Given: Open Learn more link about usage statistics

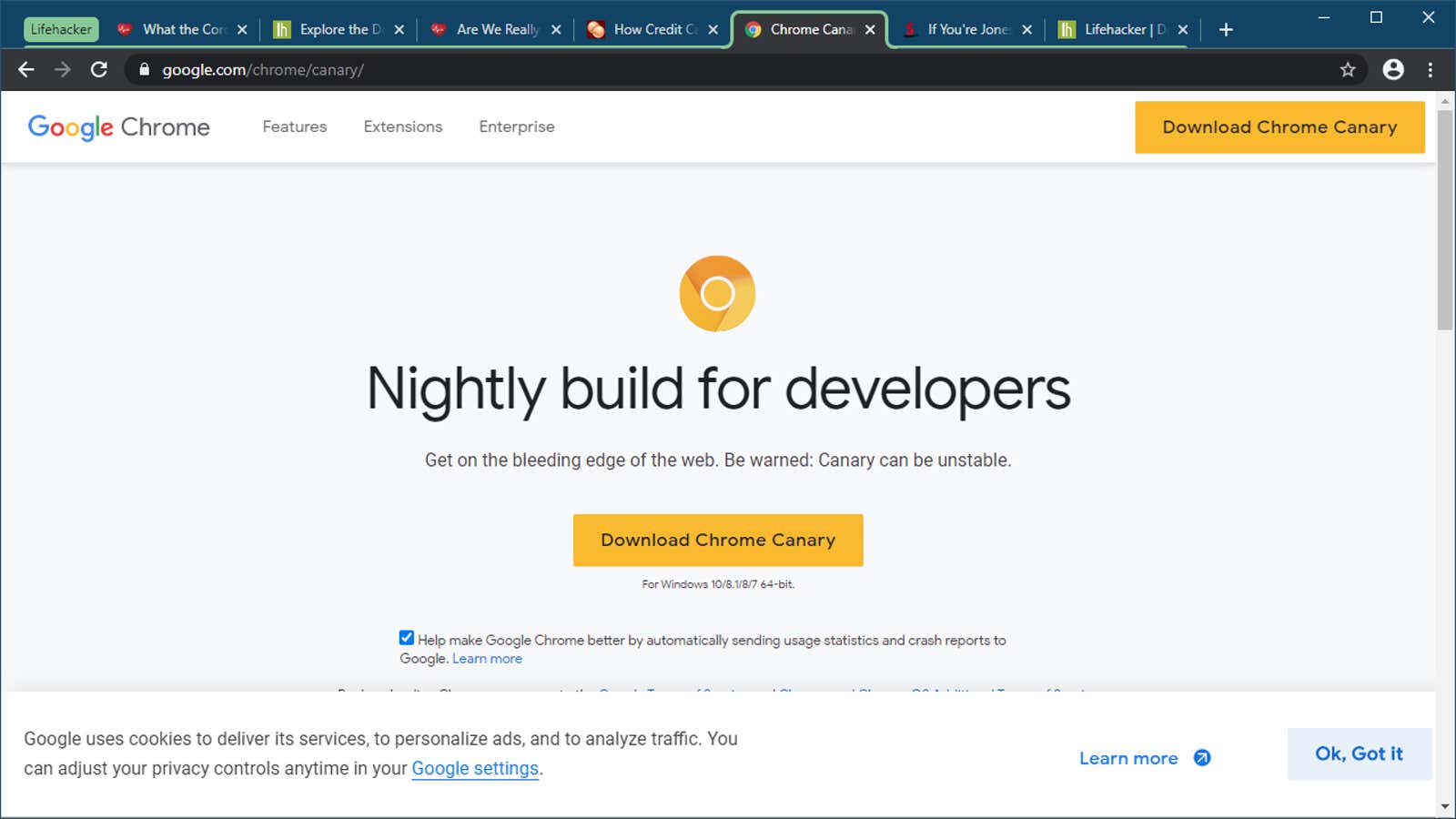Looking at the screenshot, I should tap(487, 659).
